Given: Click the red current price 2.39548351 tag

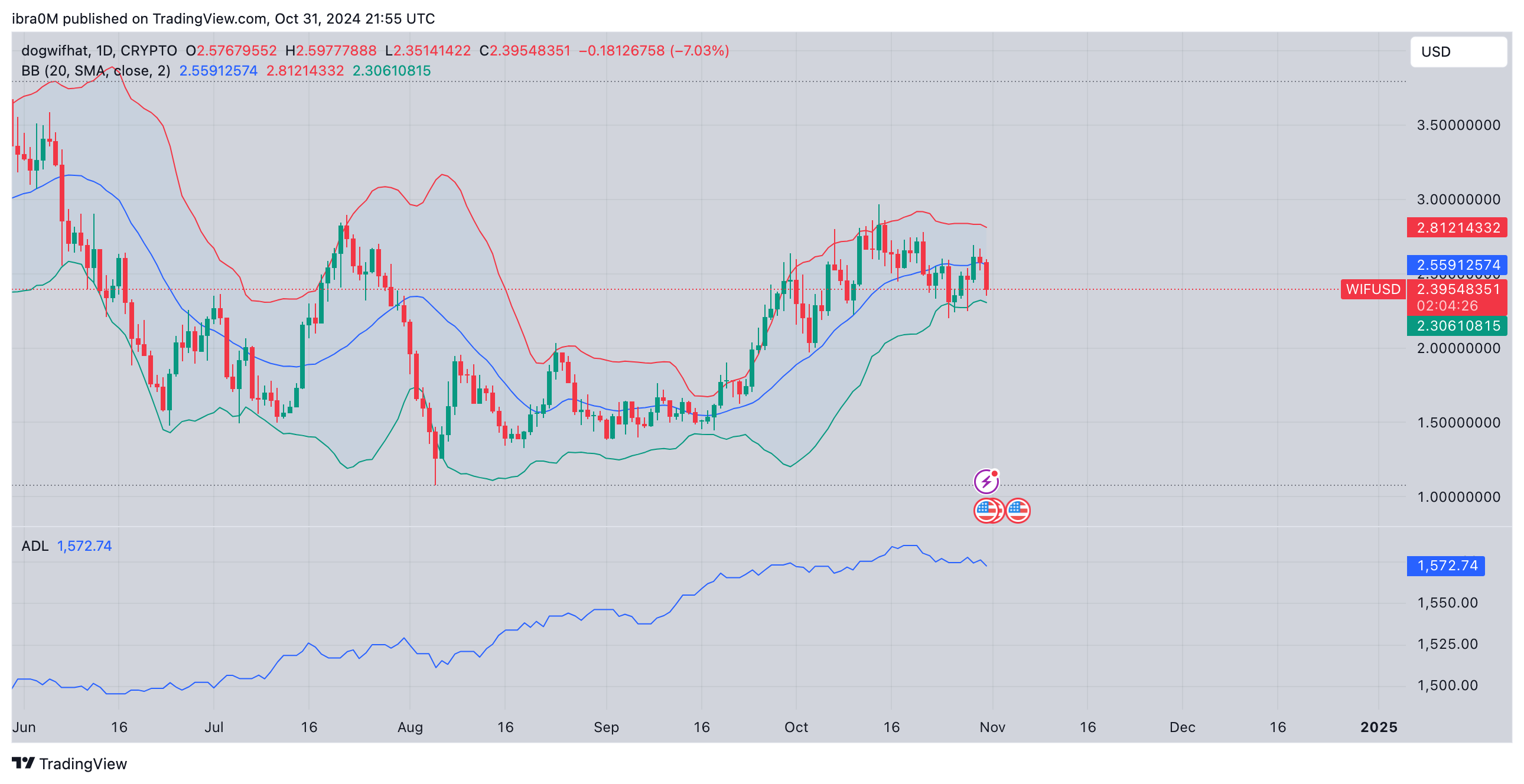Looking at the screenshot, I should point(1457,289).
